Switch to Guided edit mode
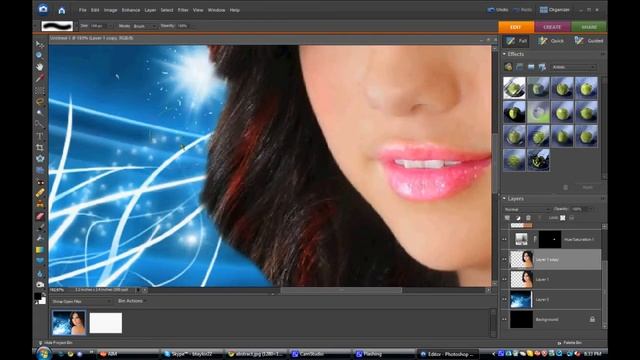 coord(589,41)
